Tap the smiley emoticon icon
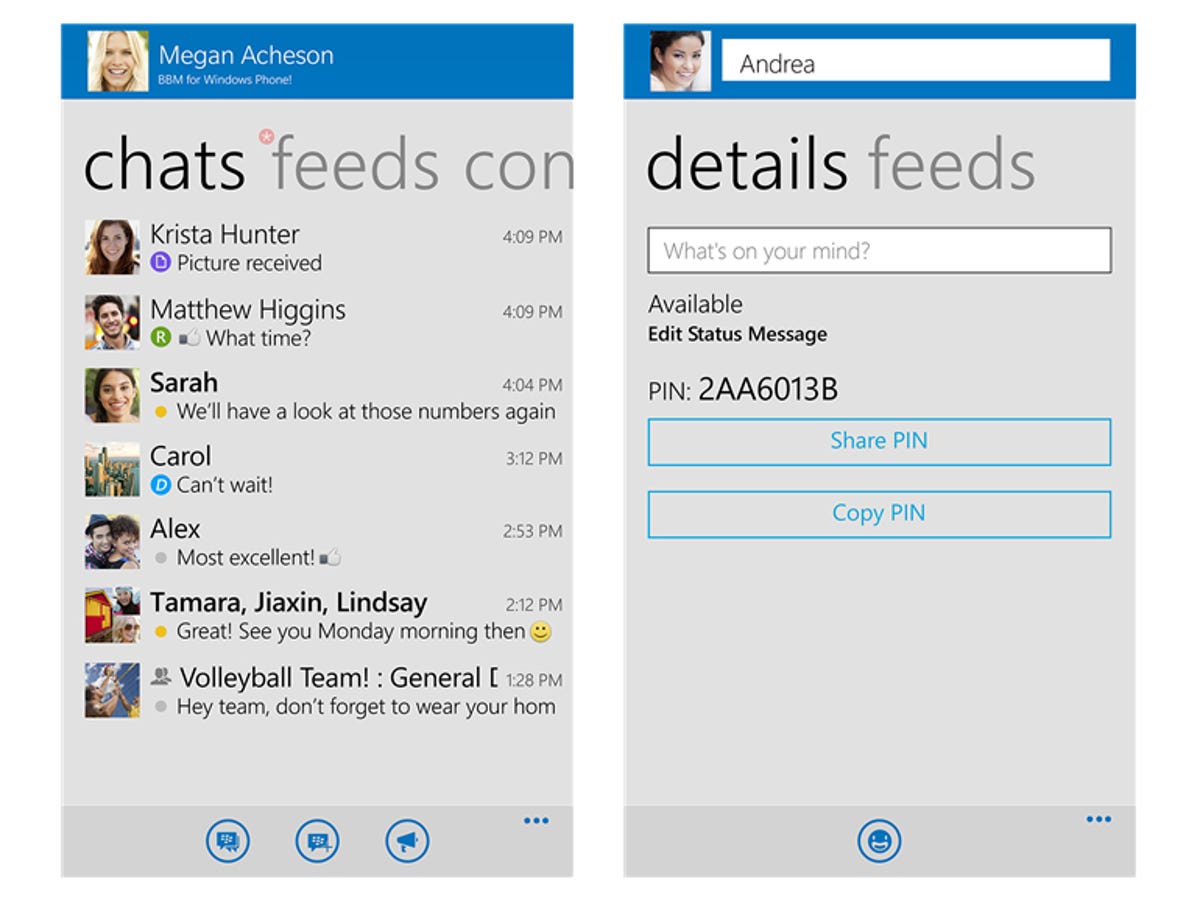This screenshot has height=901, width=1200. 879,842
